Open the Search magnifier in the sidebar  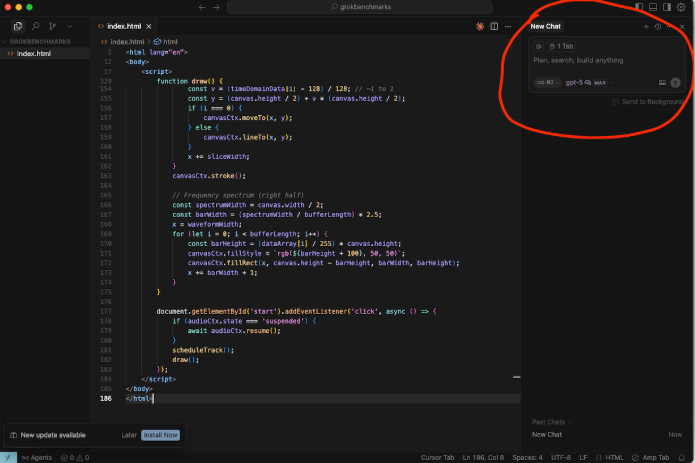(x=35, y=26)
